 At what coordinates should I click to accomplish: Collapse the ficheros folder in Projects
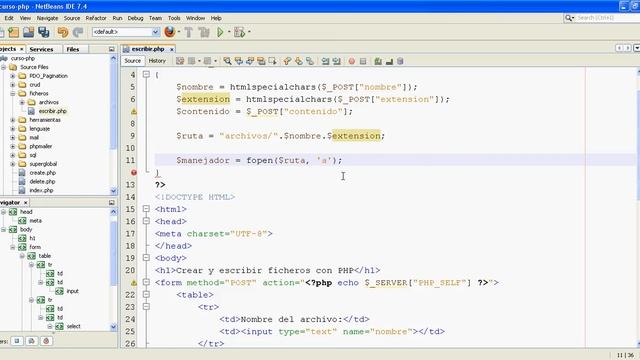click(x=13, y=93)
